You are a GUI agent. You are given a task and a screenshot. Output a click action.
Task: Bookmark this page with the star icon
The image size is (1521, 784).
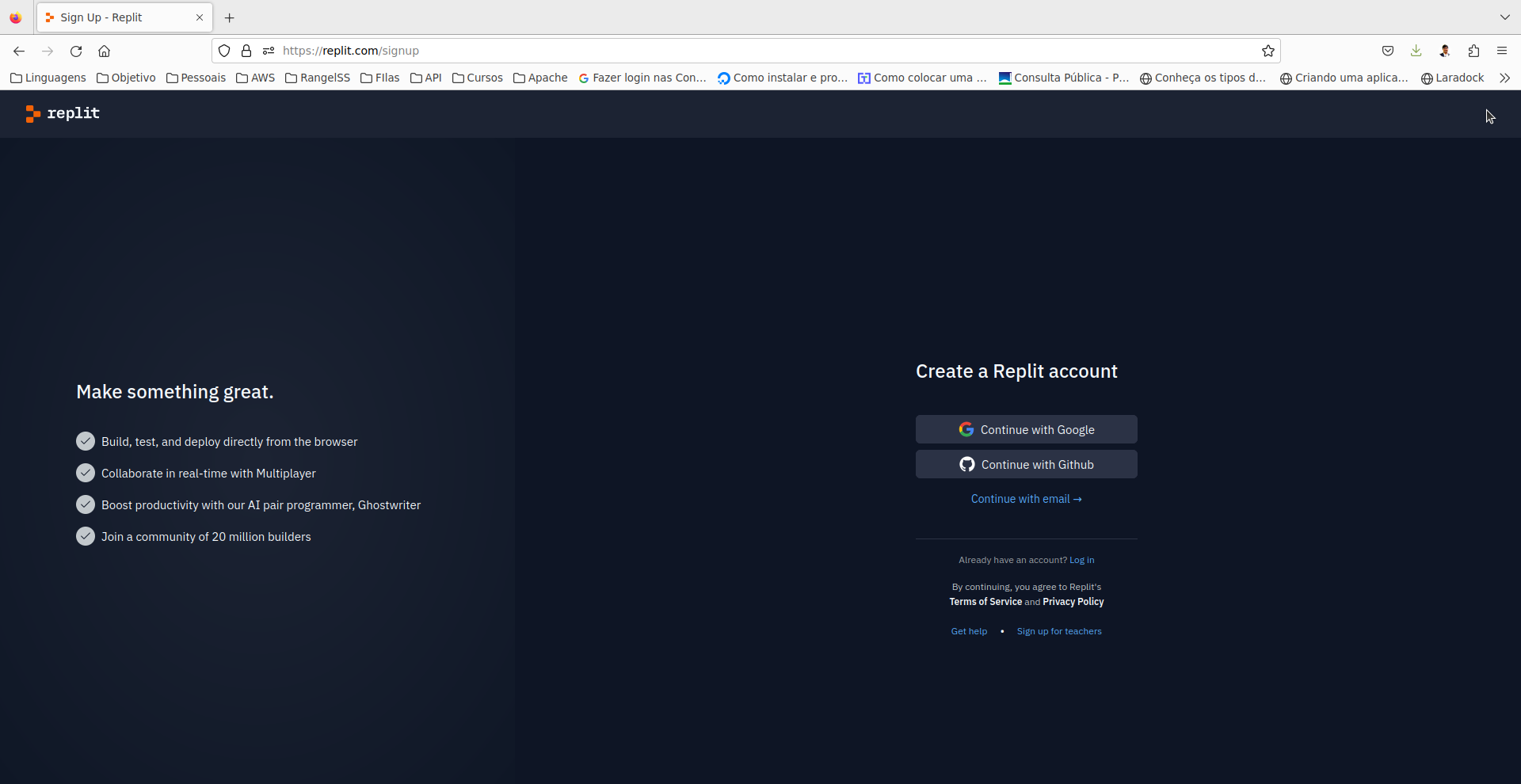(1268, 51)
